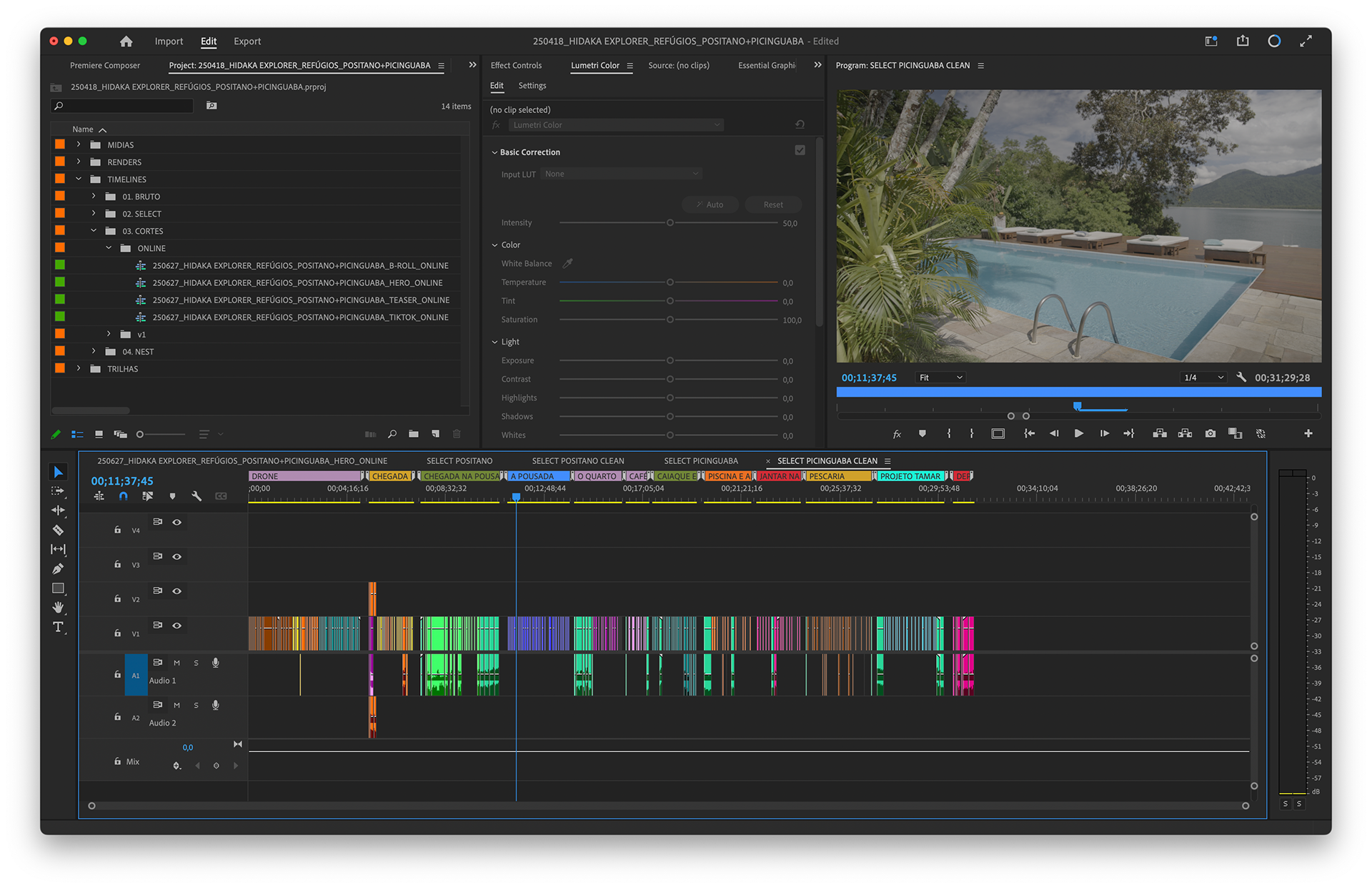The width and height of the screenshot is (1372, 888).
Task: Open the Fit zoom level dropdown
Action: click(940, 378)
